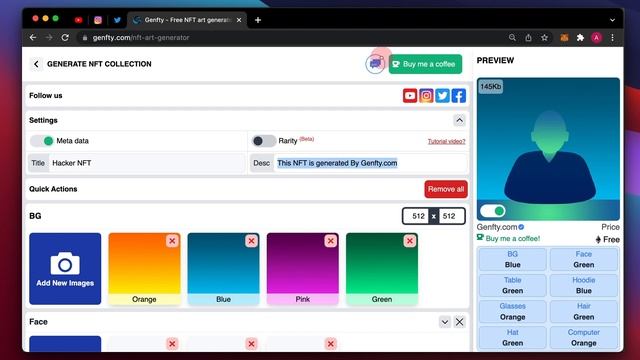Open the pinned Instagram tab
Image resolution: width=640 pixels, height=360 pixels.
click(98, 20)
